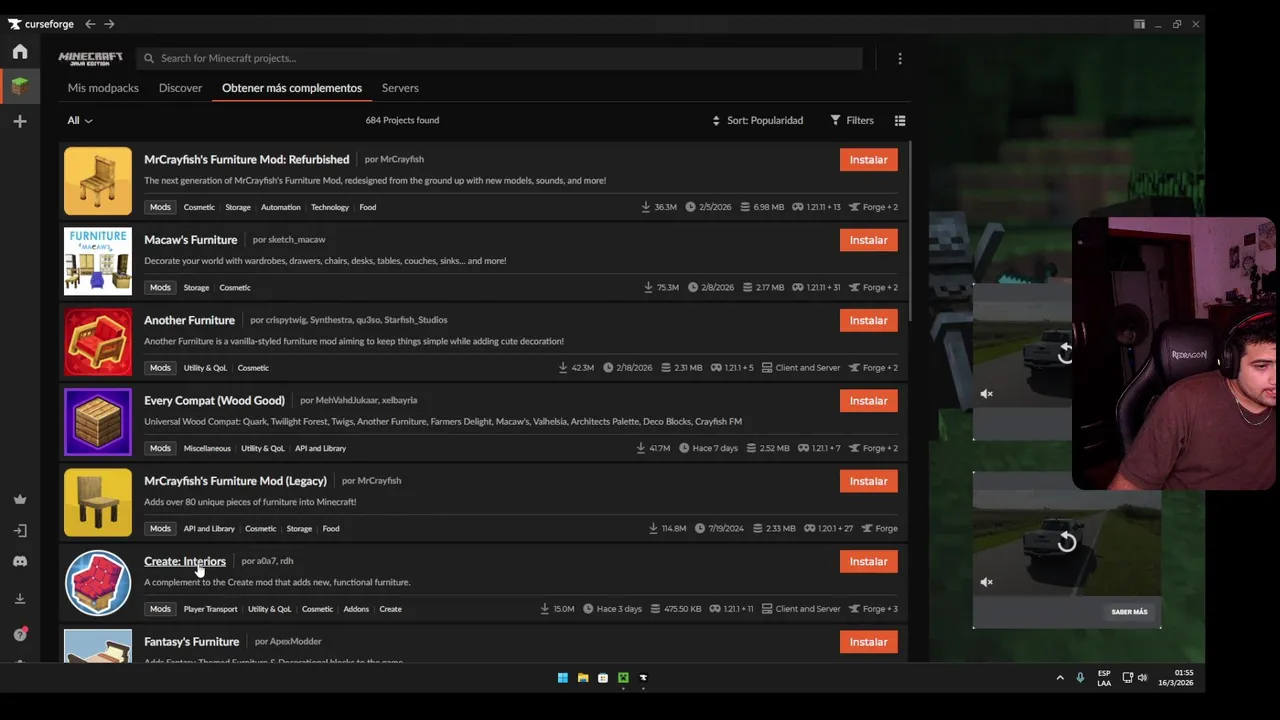Click the Filters funnel button
1280x720 pixels.
point(852,120)
